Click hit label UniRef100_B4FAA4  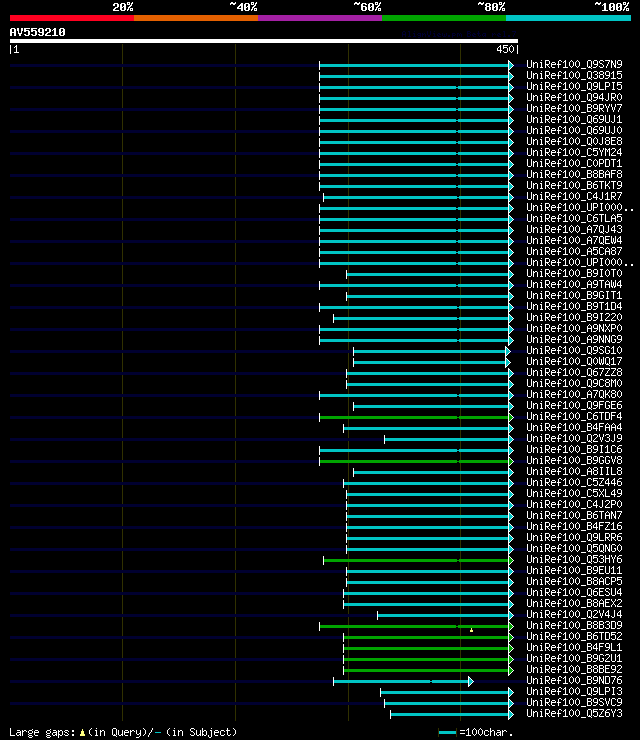click(x=574, y=427)
